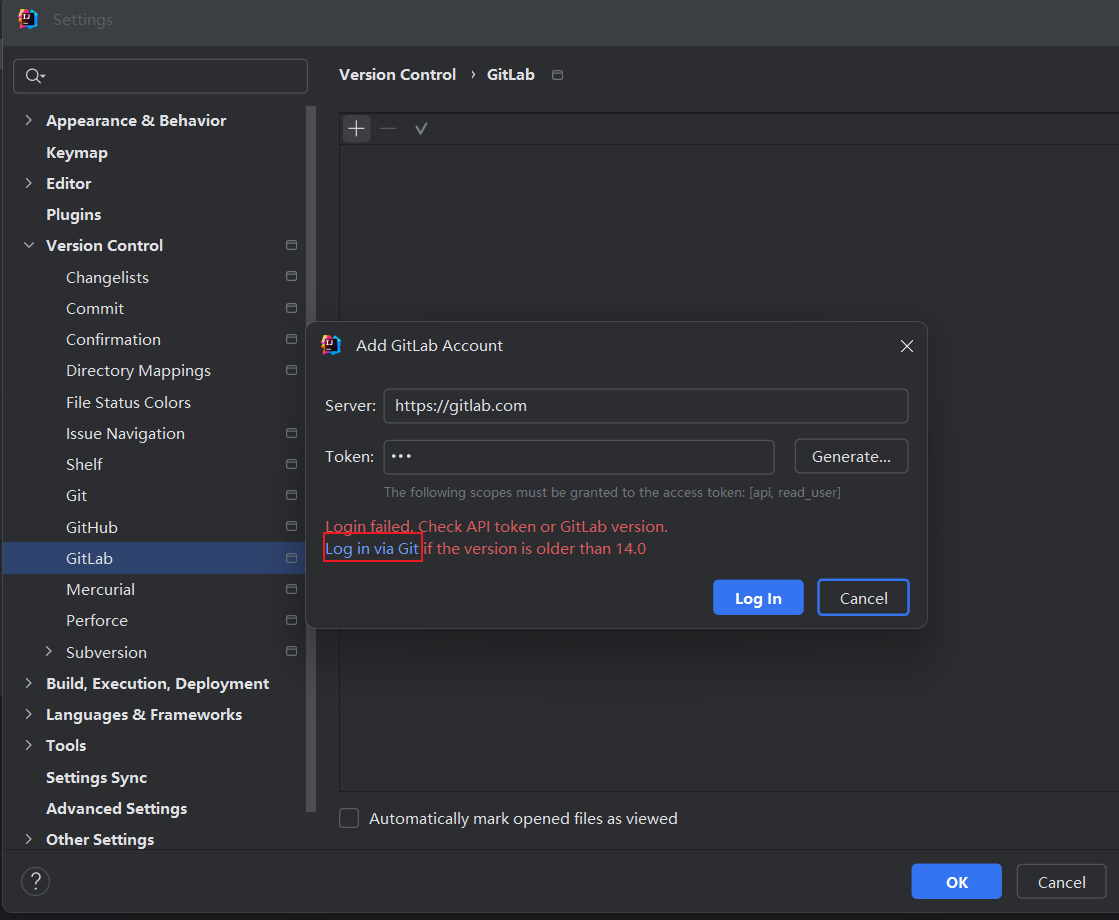Click the help question mark icon
Image resolution: width=1119 pixels, height=920 pixels.
[x=35, y=881]
